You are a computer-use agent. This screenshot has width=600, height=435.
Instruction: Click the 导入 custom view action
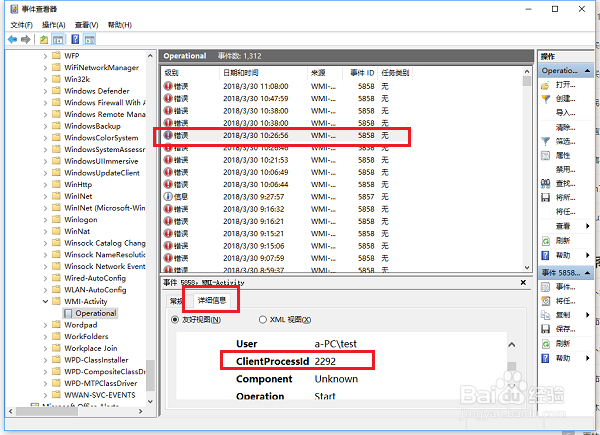tap(566, 113)
